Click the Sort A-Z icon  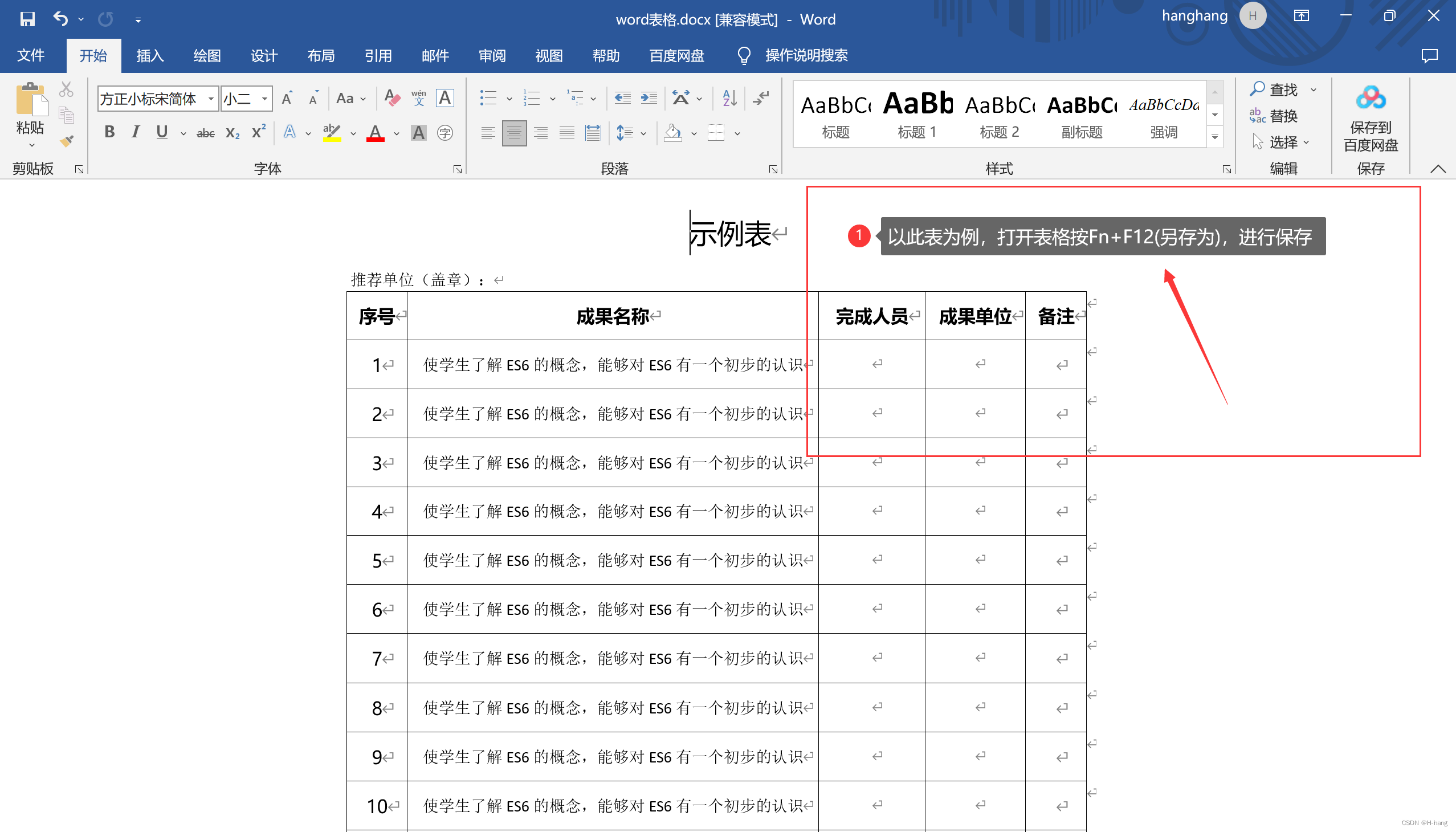coord(730,98)
